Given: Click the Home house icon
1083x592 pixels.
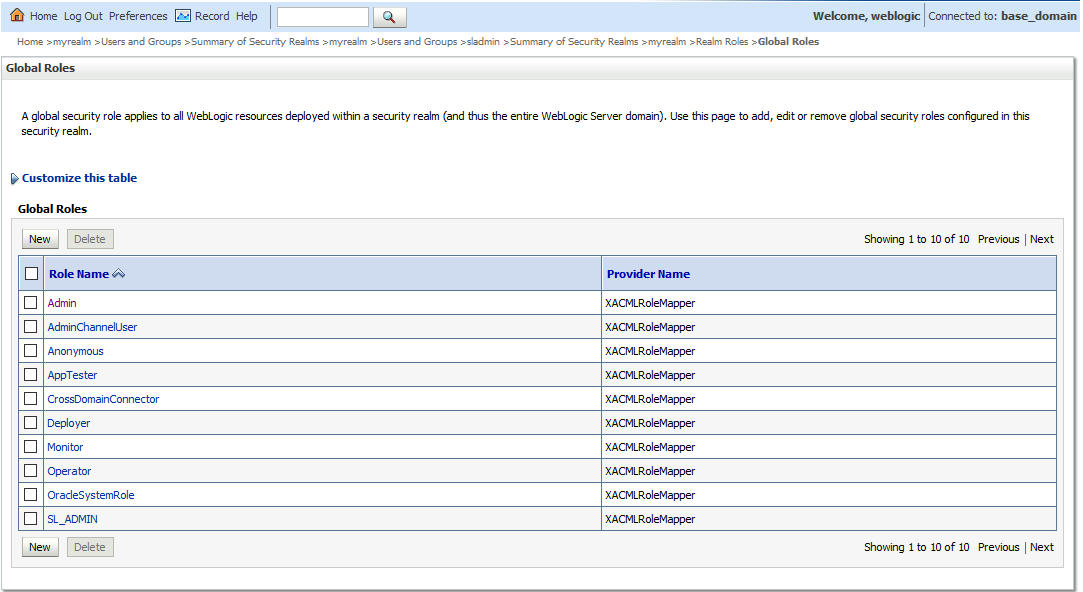Looking at the screenshot, I should click(17, 15).
